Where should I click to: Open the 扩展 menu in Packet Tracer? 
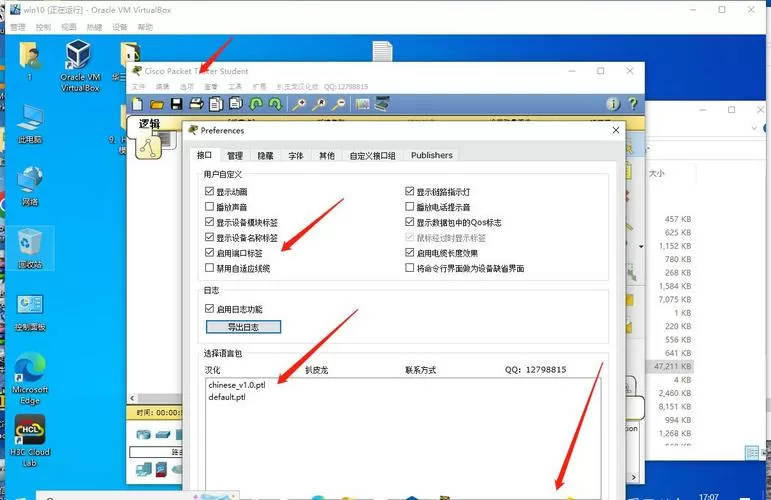pyautogui.click(x=259, y=87)
